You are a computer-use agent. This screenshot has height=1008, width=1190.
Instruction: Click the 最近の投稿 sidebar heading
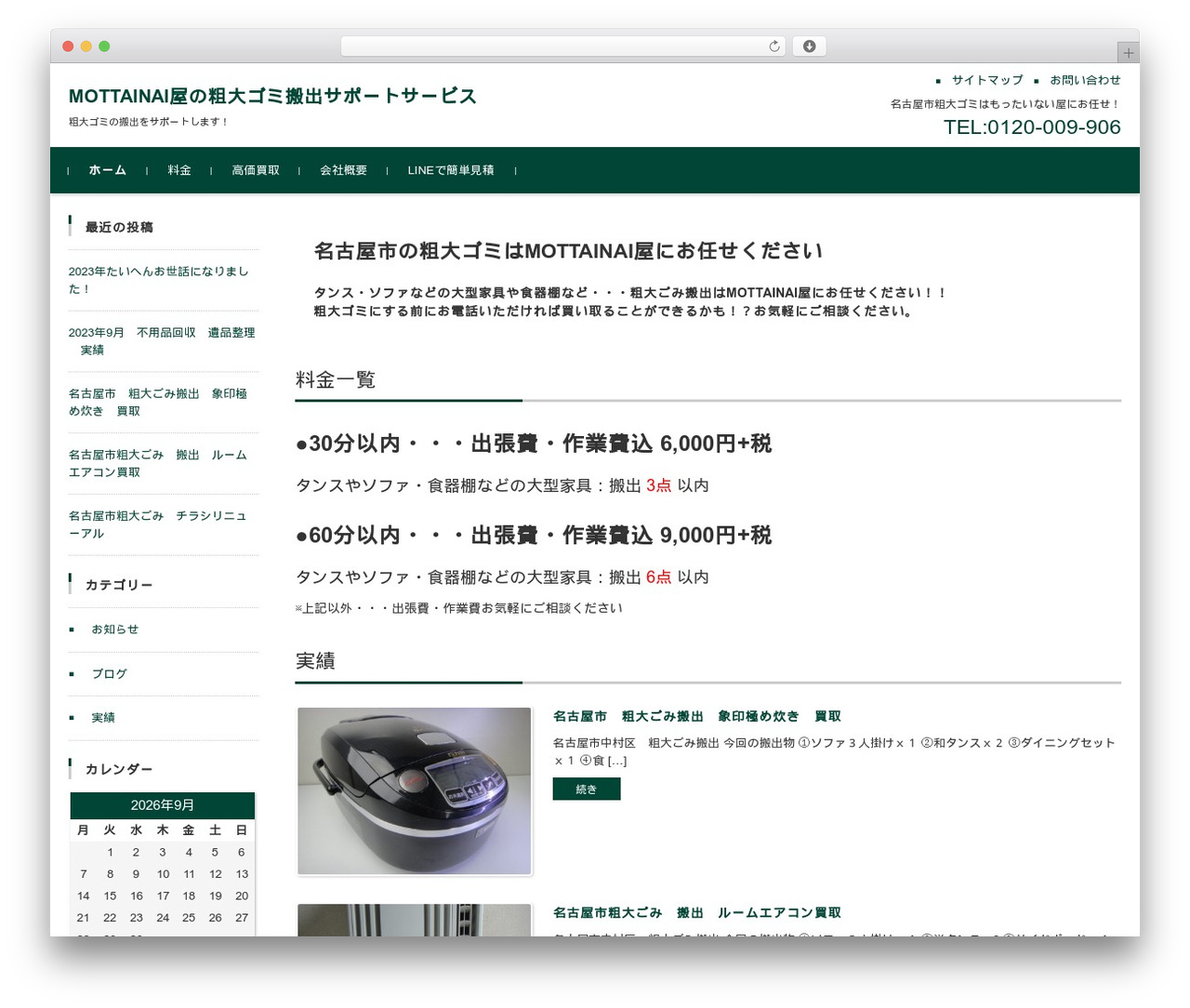(x=119, y=227)
